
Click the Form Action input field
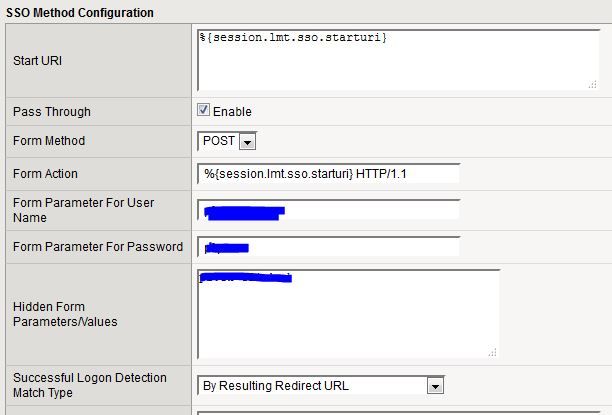coord(328,174)
